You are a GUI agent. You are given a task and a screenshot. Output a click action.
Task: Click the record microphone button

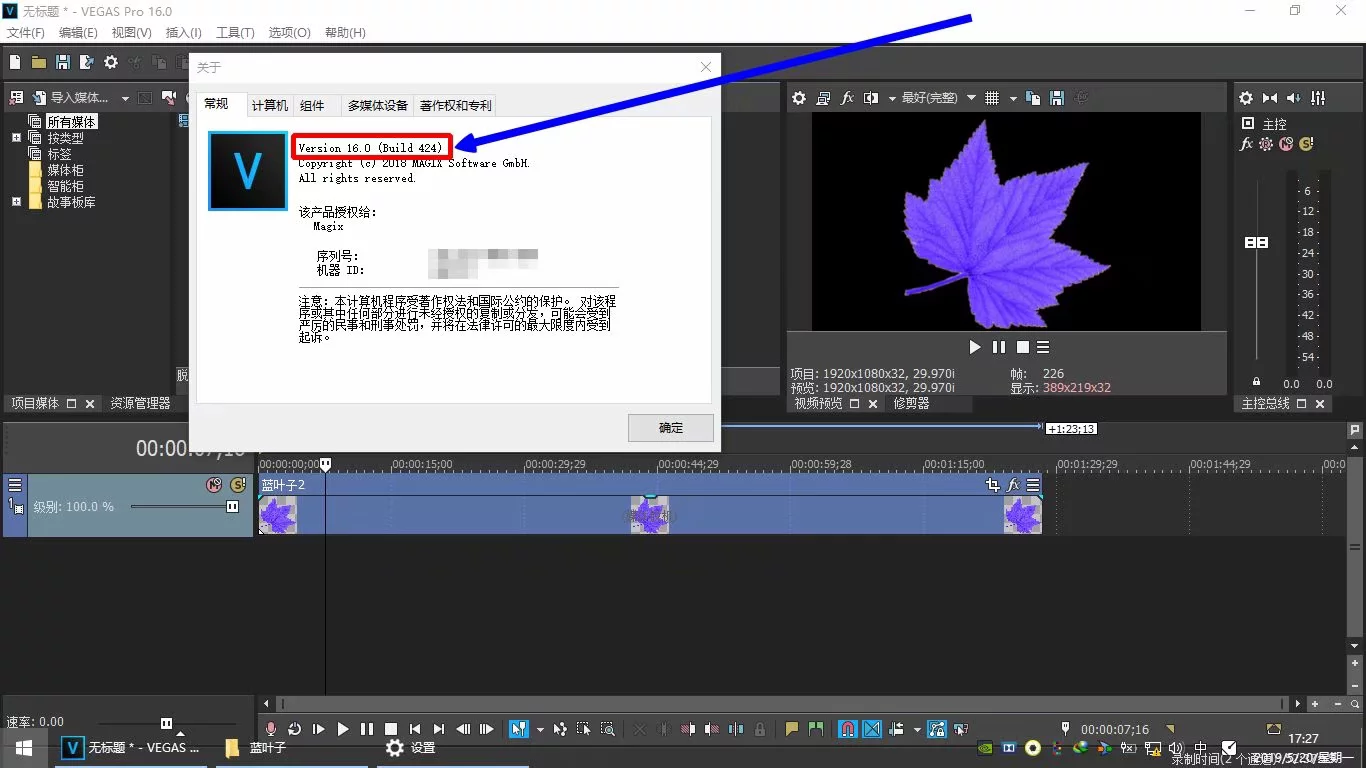(270, 729)
